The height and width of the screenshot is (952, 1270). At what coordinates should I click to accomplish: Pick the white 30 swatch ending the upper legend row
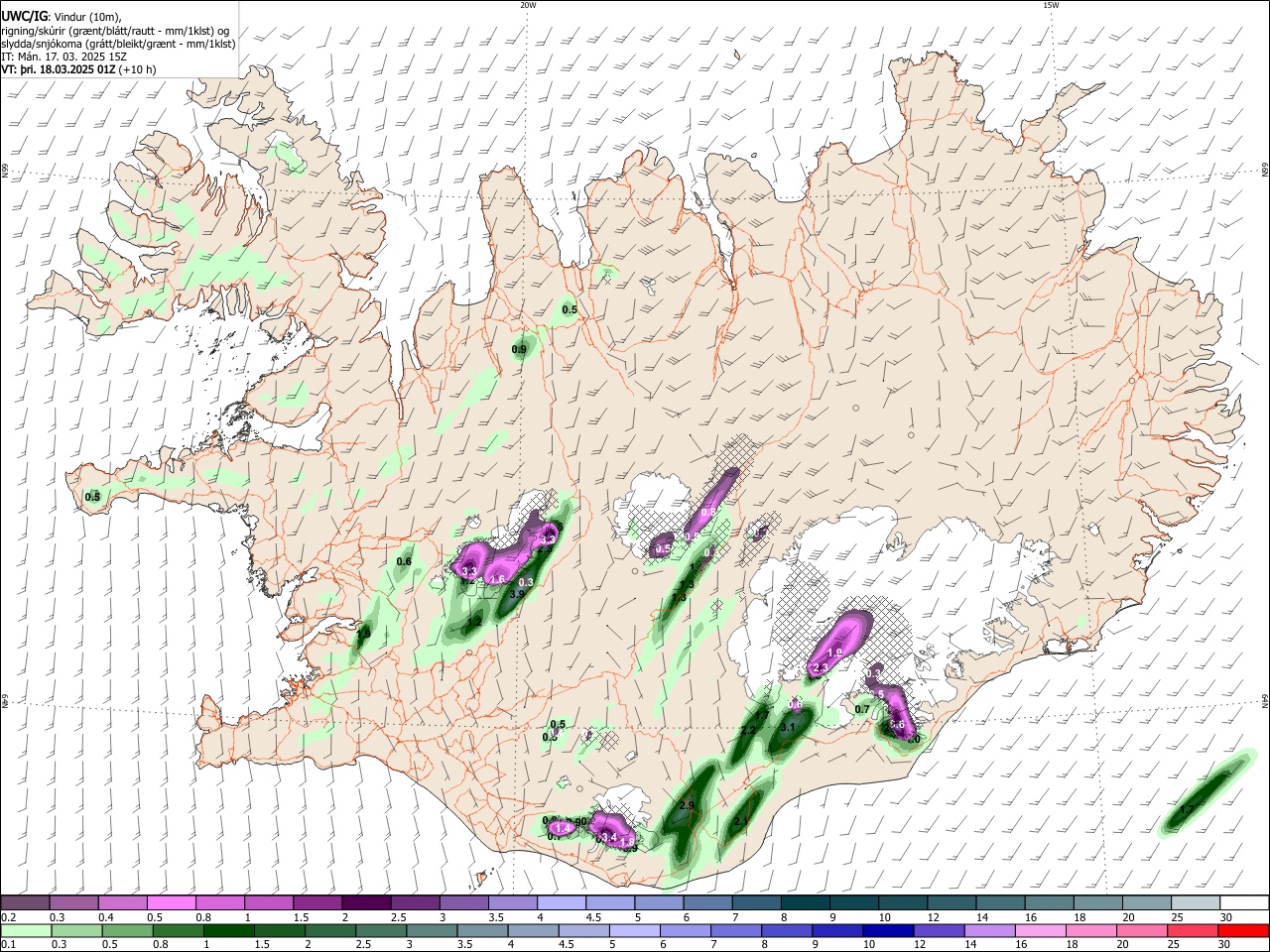[1243, 902]
